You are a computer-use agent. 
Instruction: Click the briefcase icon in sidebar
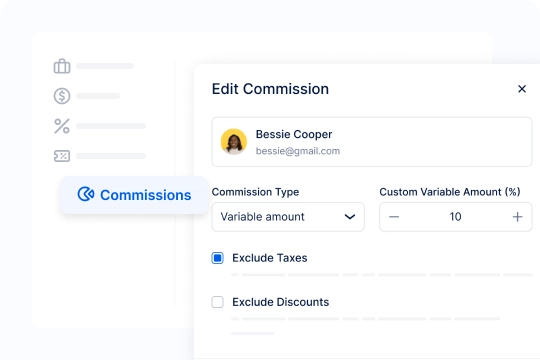click(62, 66)
